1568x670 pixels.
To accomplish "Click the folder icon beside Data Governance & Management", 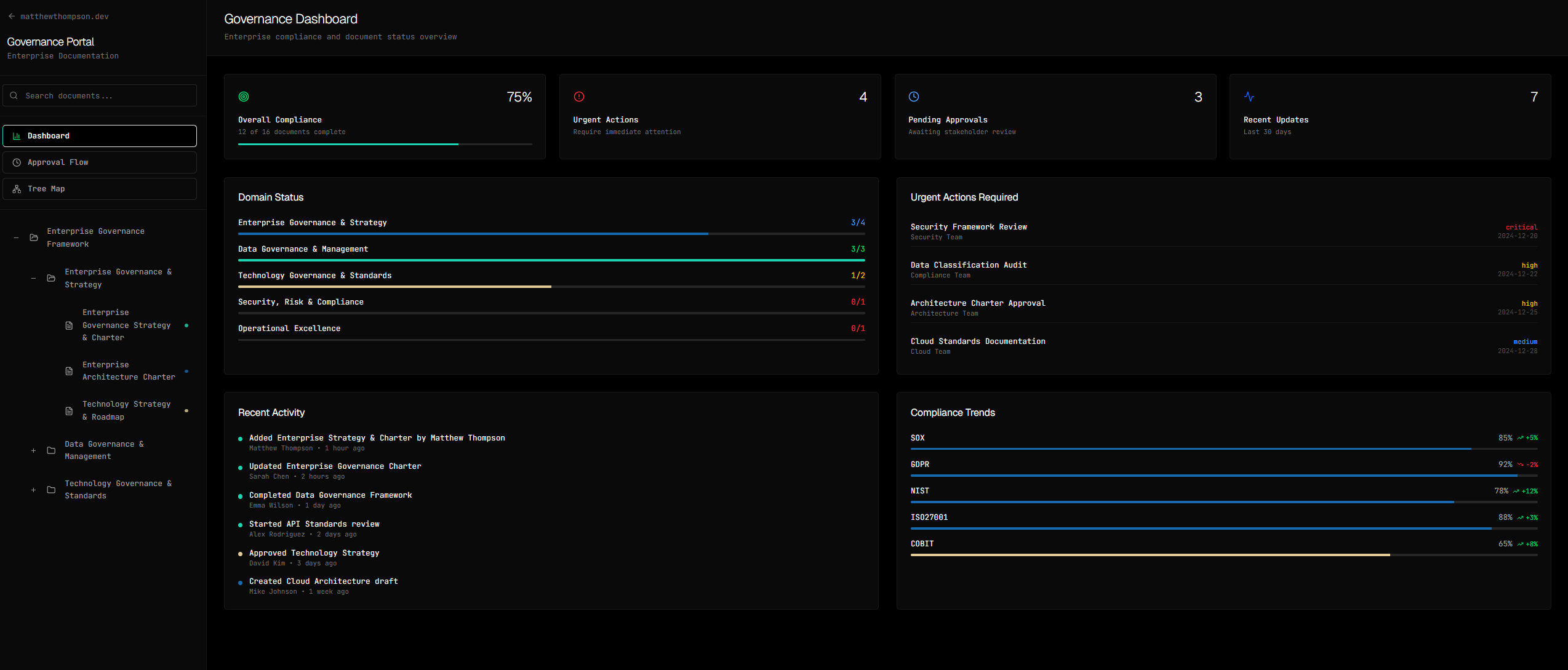I will tap(50, 450).
